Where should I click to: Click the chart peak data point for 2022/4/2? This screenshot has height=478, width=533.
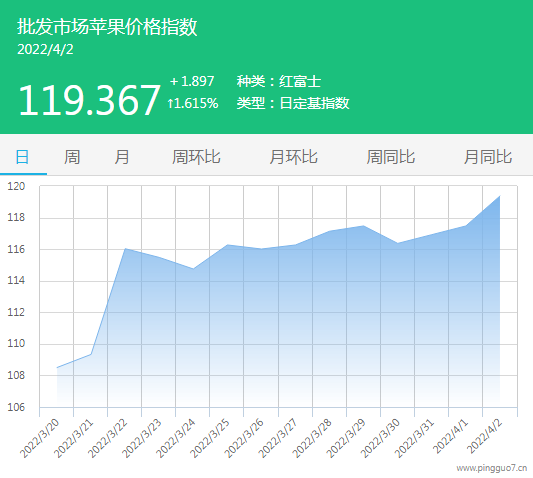pos(500,195)
